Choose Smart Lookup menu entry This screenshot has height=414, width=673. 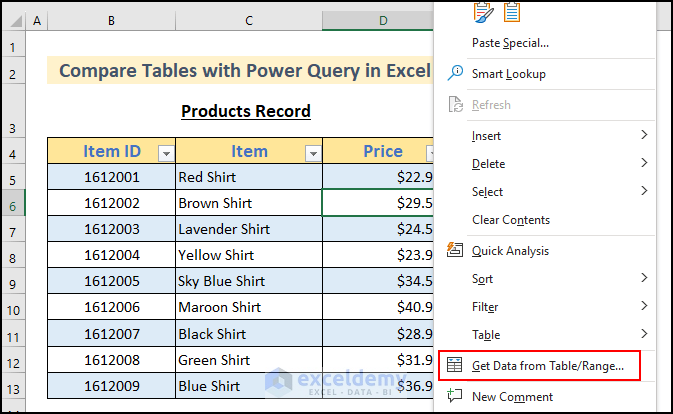point(509,74)
